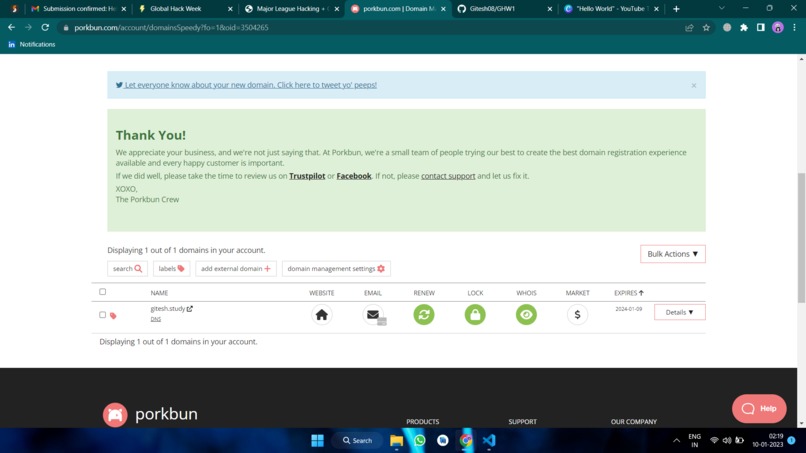This screenshot has height=453, width=806.
Task: Open the Windows Start menu
Action: pos(318,441)
